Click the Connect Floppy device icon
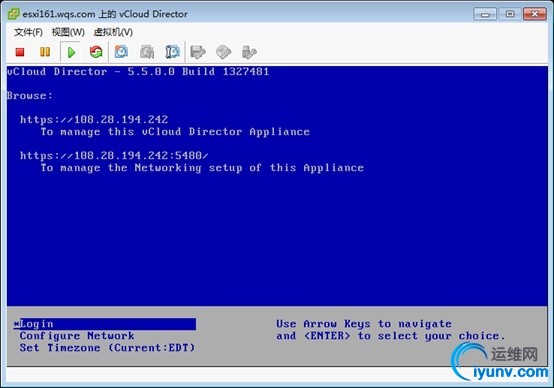 pos(198,52)
